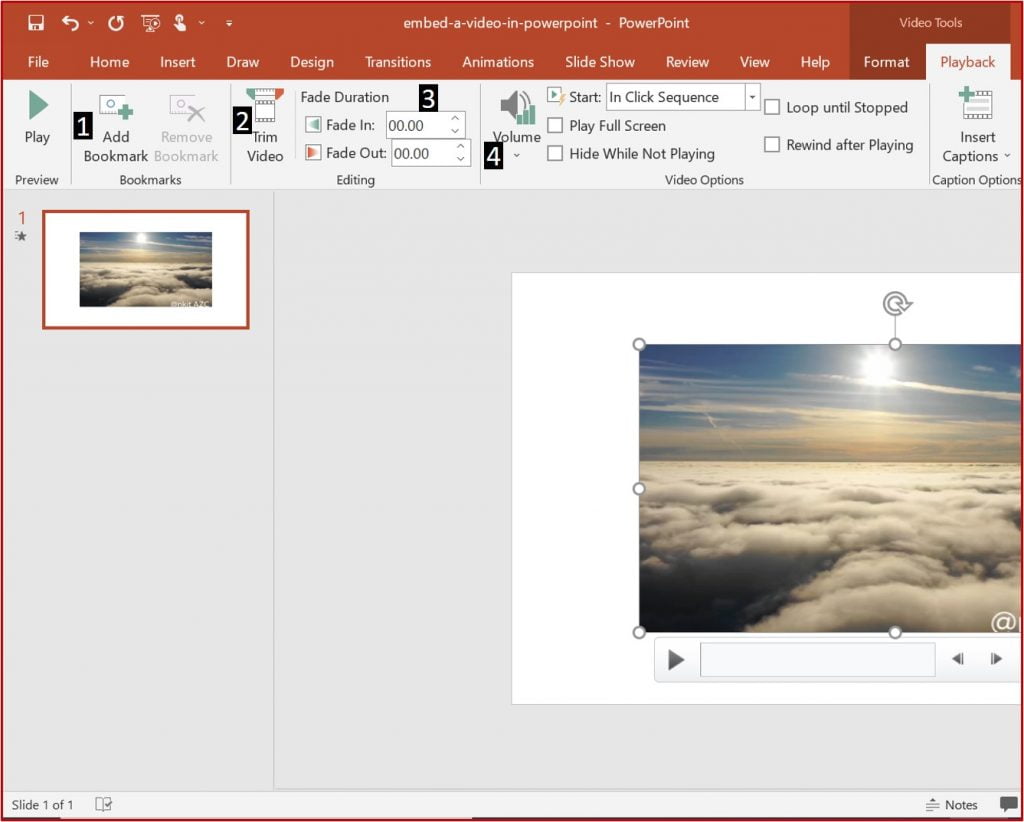This screenshot has height=822, width=1024.
Task: Open the Transitions tab
Action: (x=398, y=62)
